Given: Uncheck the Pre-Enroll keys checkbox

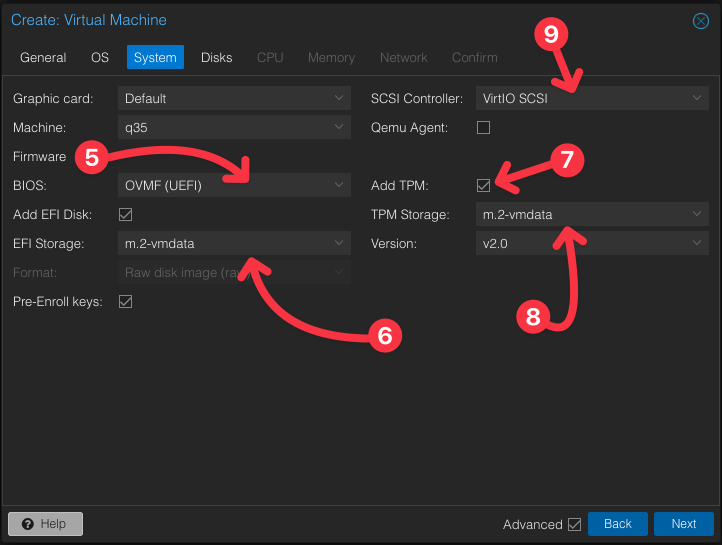Looking at the screenshot, I should tap(126, 301).
